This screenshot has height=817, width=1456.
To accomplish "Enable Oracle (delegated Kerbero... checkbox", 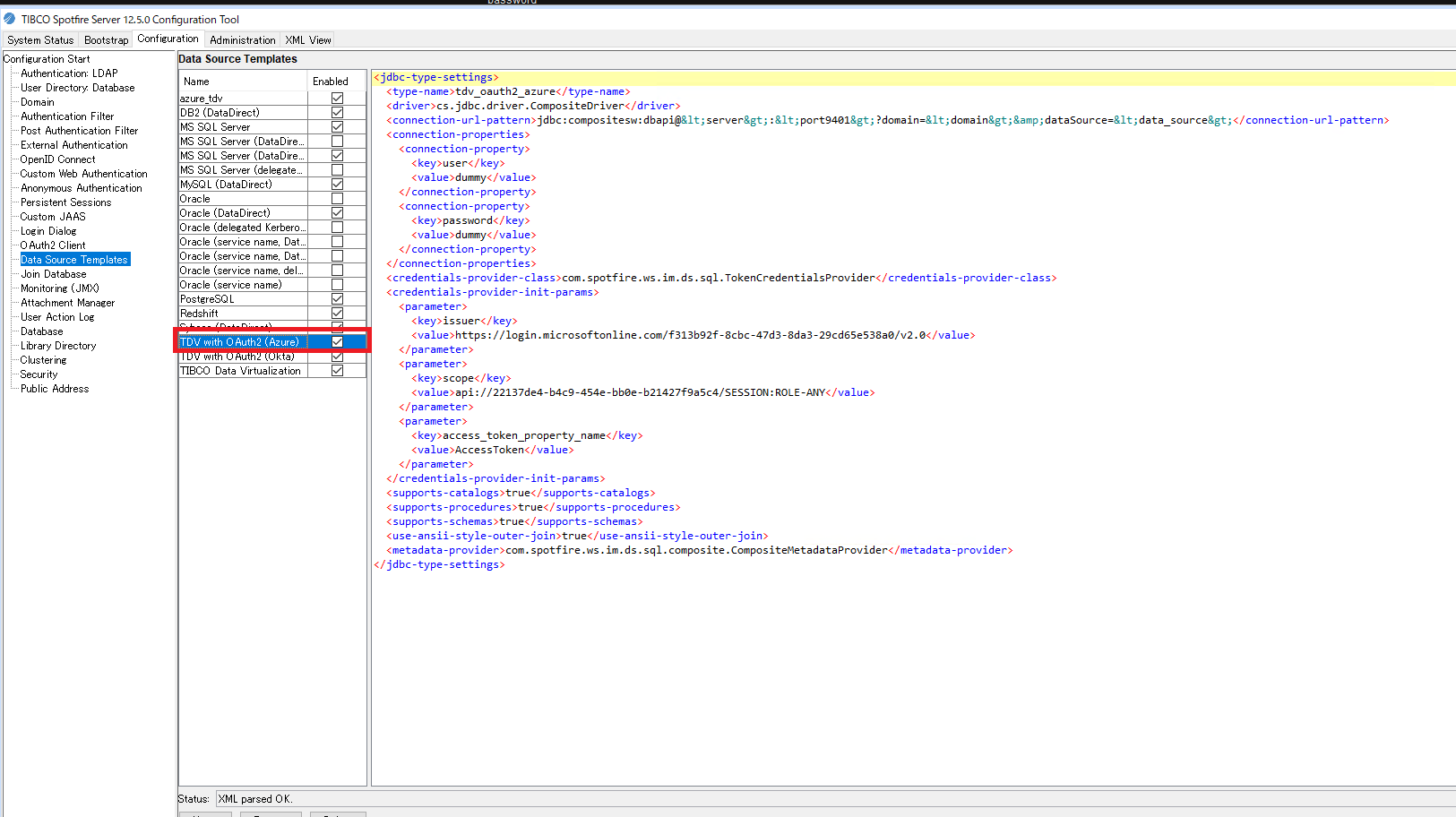I will pyautogui.click(x=337, y=228).
